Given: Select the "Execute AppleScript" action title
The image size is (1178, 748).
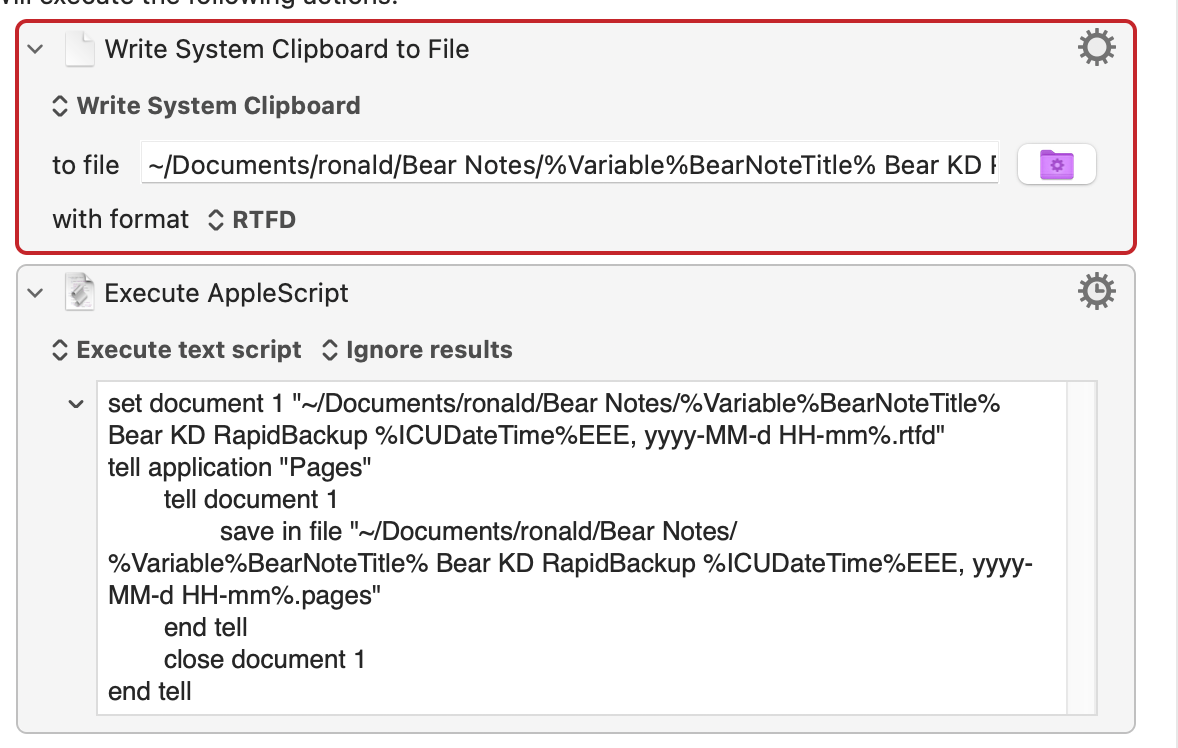Looking at the screenshot, I should (x=227, y=293).
